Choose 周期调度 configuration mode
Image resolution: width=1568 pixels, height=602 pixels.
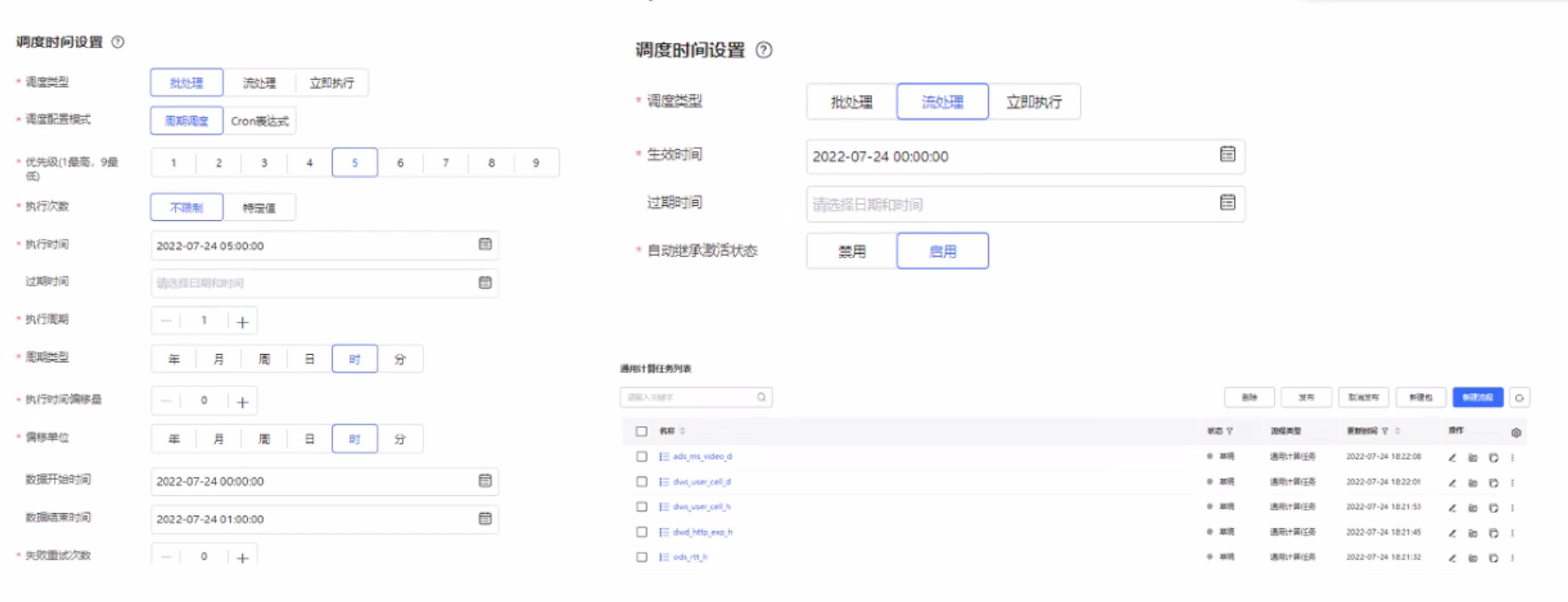point(186,120)
